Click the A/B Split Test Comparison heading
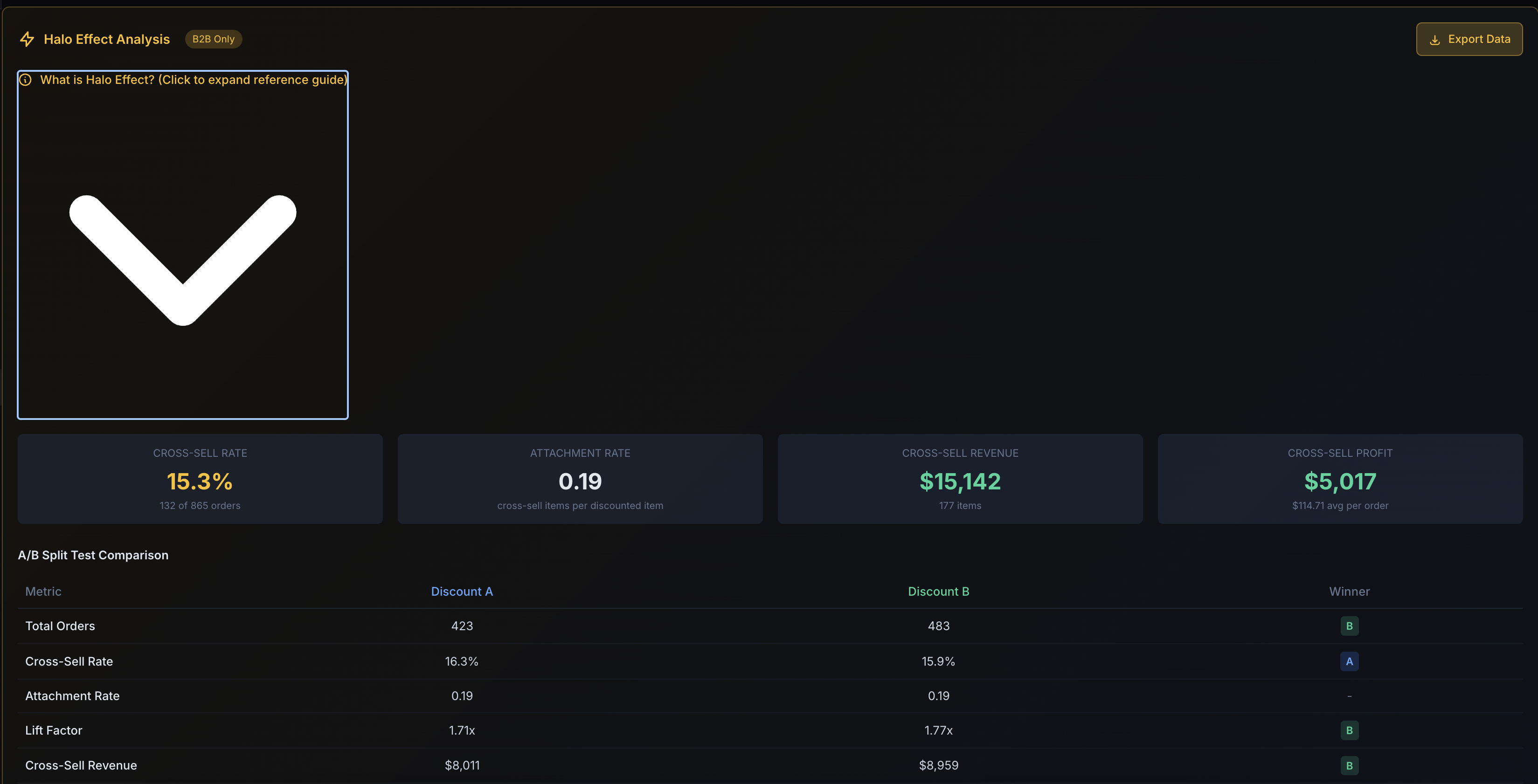 click(x=93, y=555)
